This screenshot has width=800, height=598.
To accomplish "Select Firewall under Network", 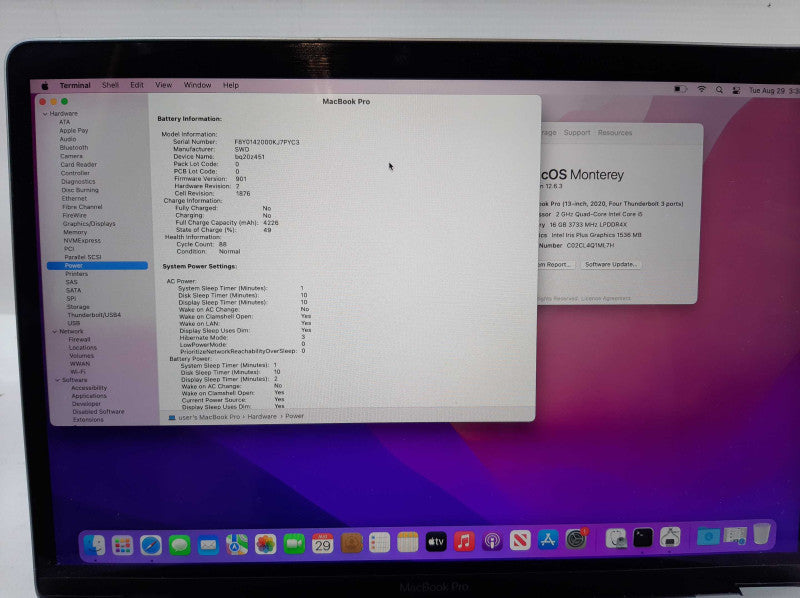I will 79,339.
